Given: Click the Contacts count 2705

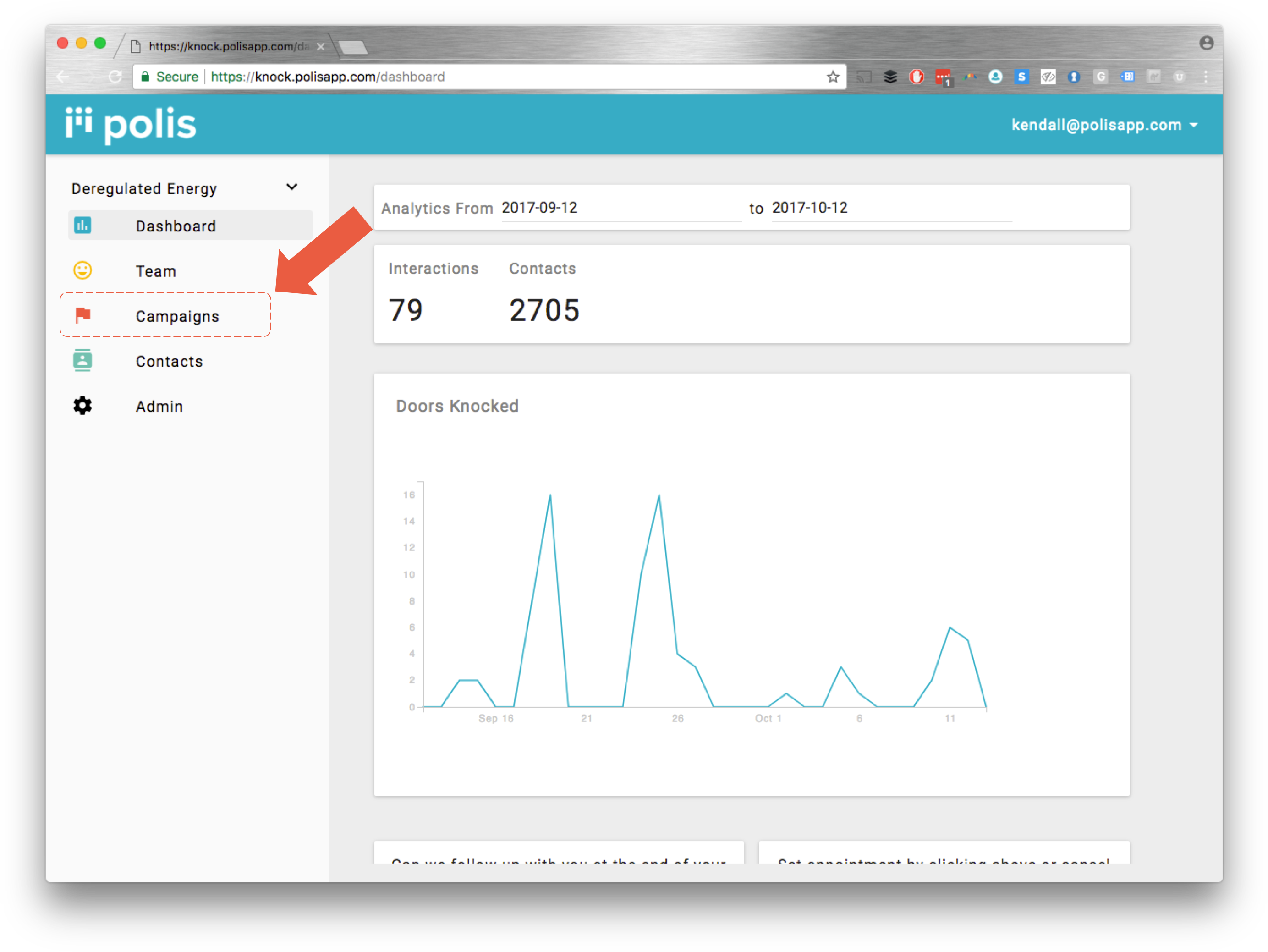Looking at the screenshot, I should point(544,310).
